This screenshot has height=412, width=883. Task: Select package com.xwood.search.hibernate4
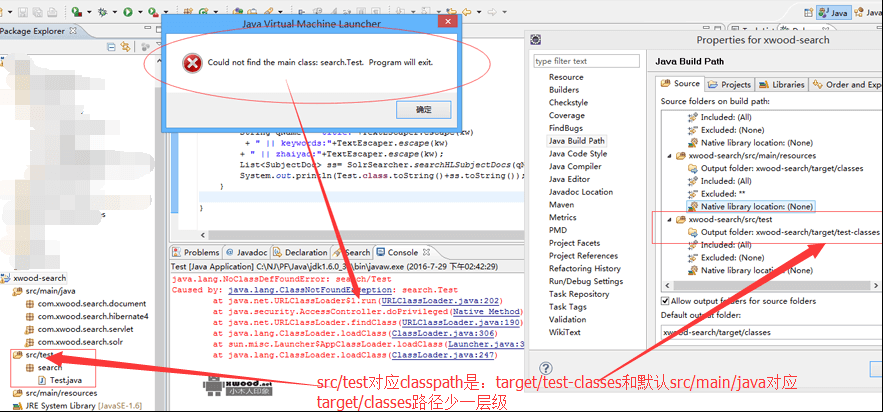tap(87, 316)
